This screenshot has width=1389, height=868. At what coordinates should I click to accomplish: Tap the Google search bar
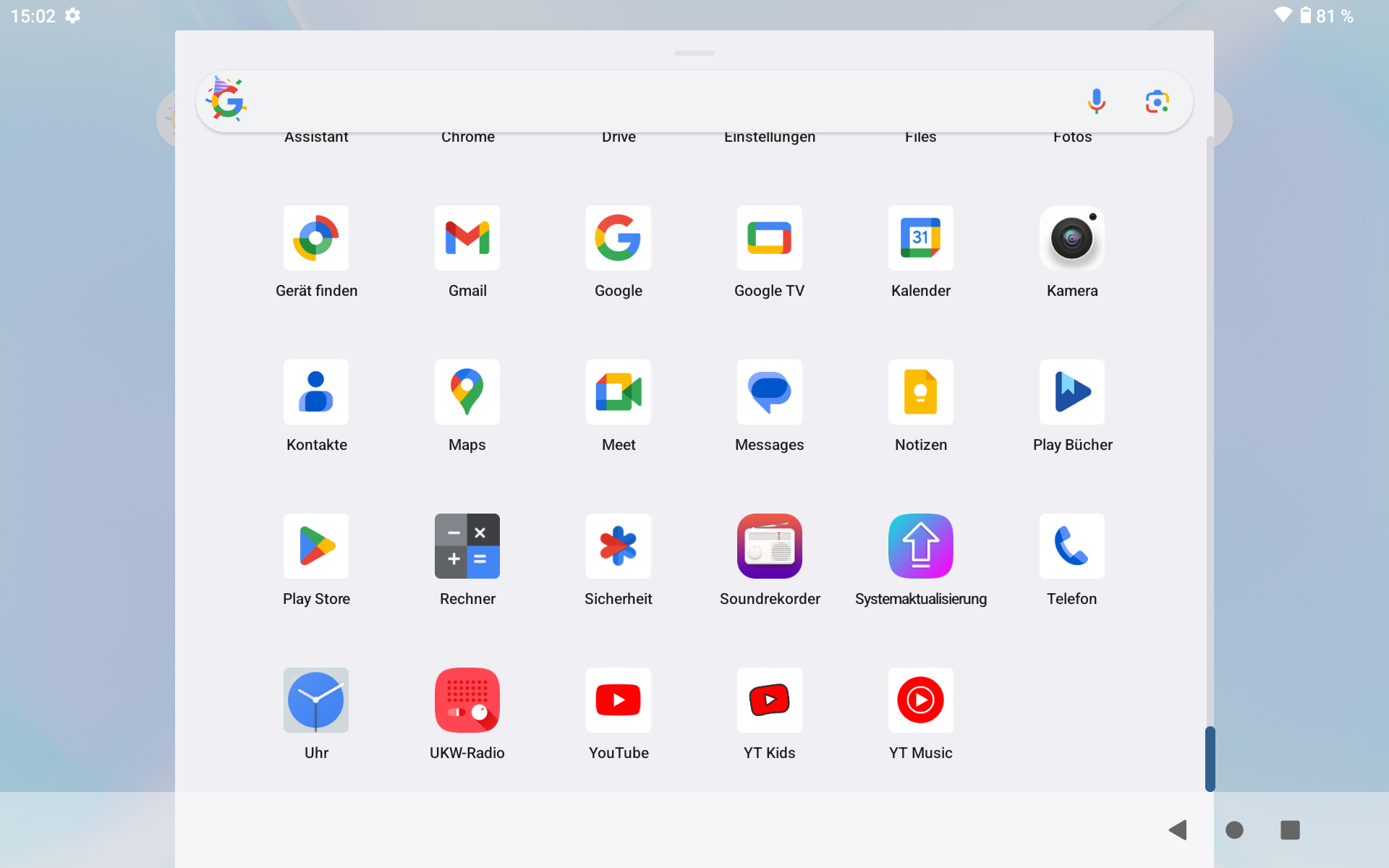coord(693,99)
